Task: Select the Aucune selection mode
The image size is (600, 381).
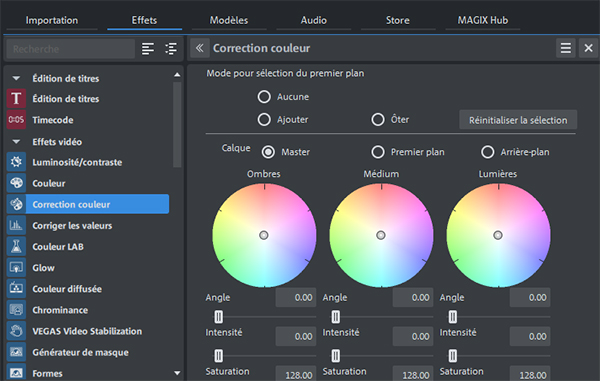Action: (x=264, y=97)
